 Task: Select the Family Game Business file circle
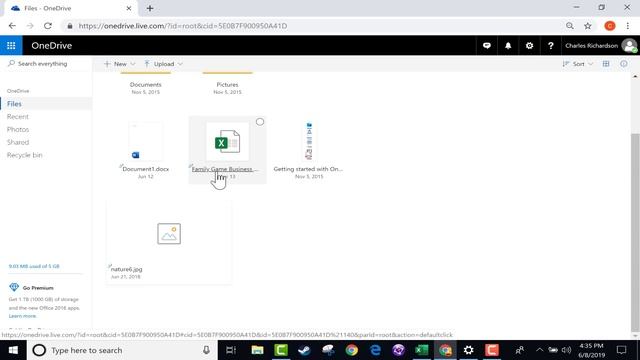click(260, 122)
